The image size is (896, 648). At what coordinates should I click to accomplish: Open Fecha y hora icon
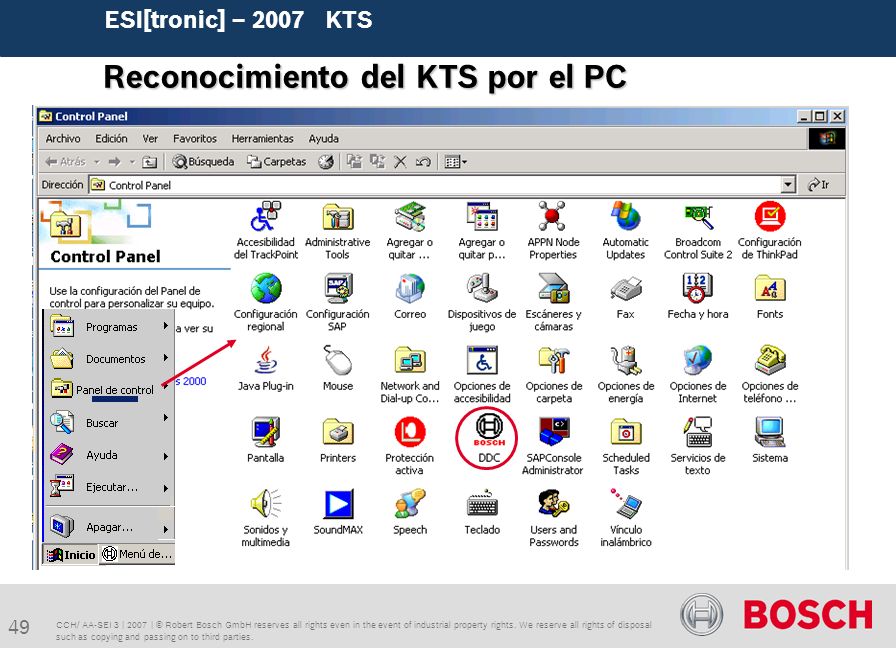[x=698, y=289]
